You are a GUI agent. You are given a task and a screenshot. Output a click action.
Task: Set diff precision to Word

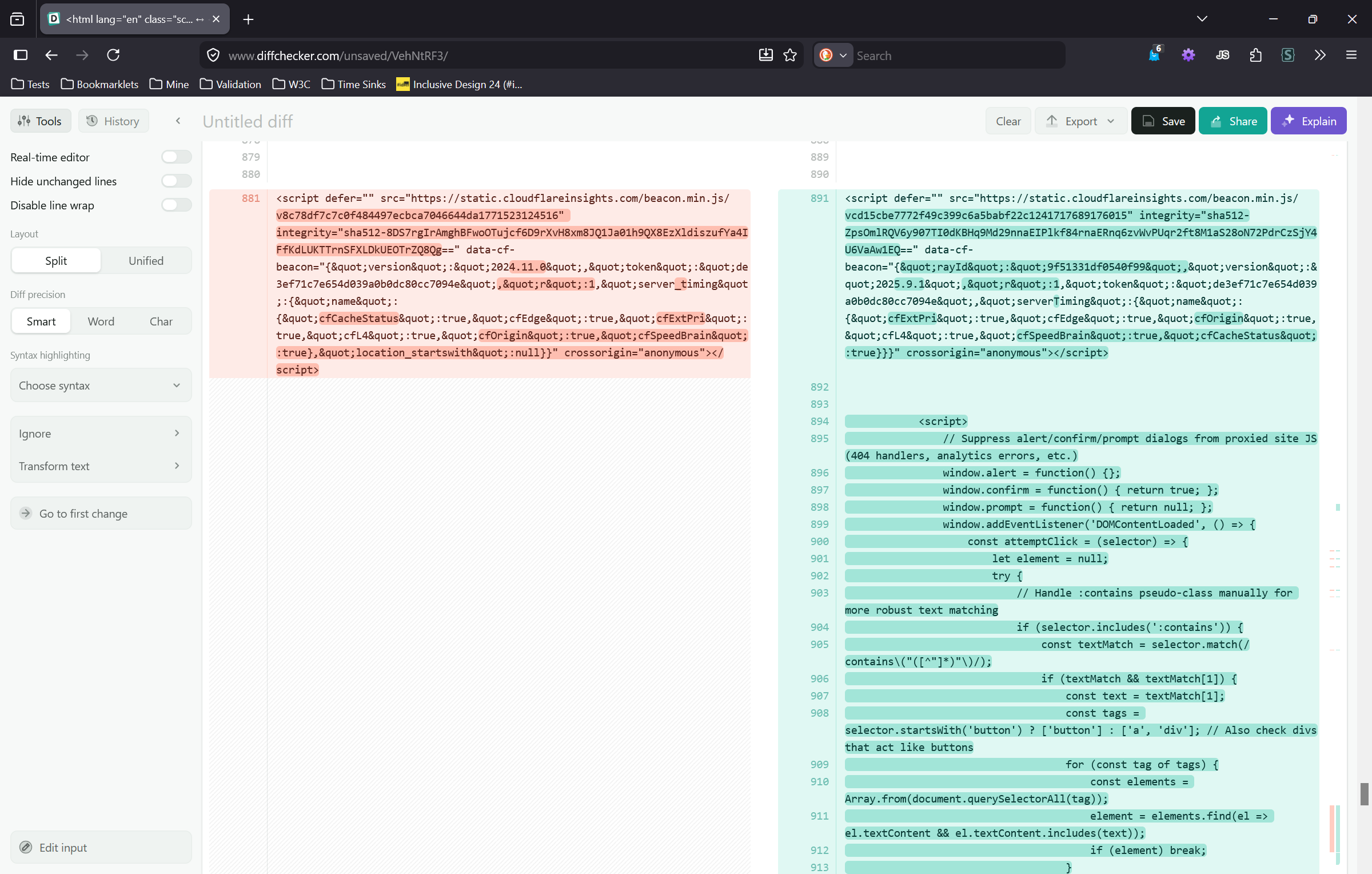tap(101, 321)
